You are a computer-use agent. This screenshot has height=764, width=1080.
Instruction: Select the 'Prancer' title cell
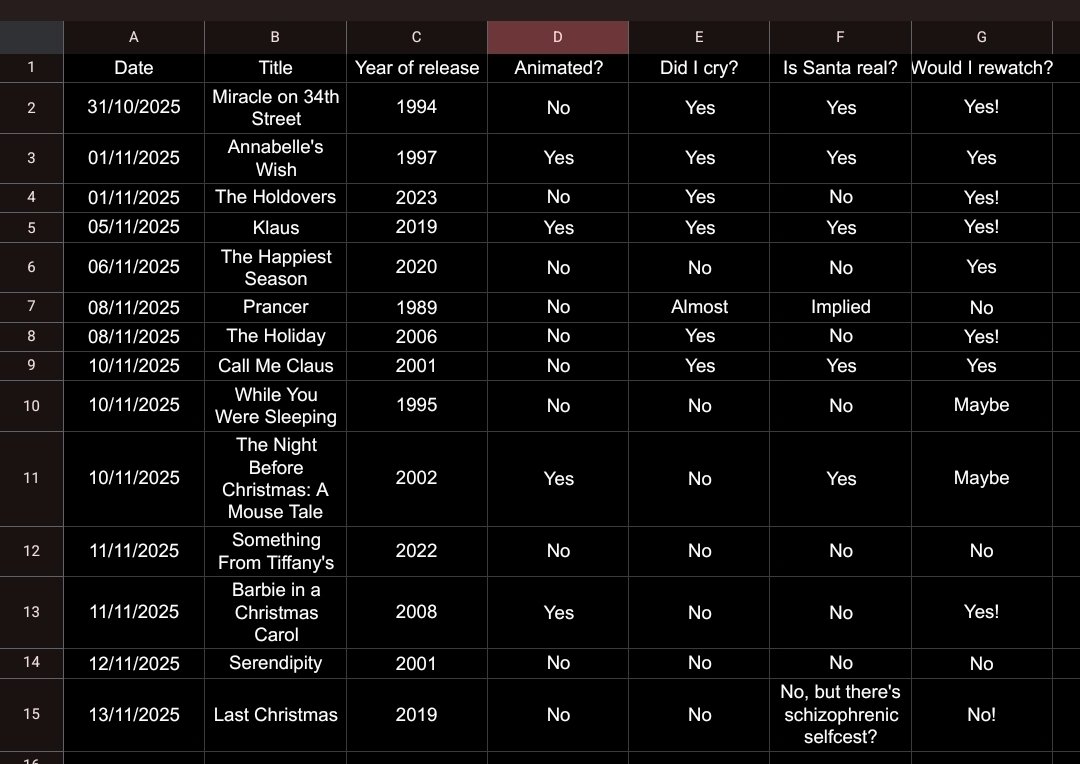click(276, 307)
